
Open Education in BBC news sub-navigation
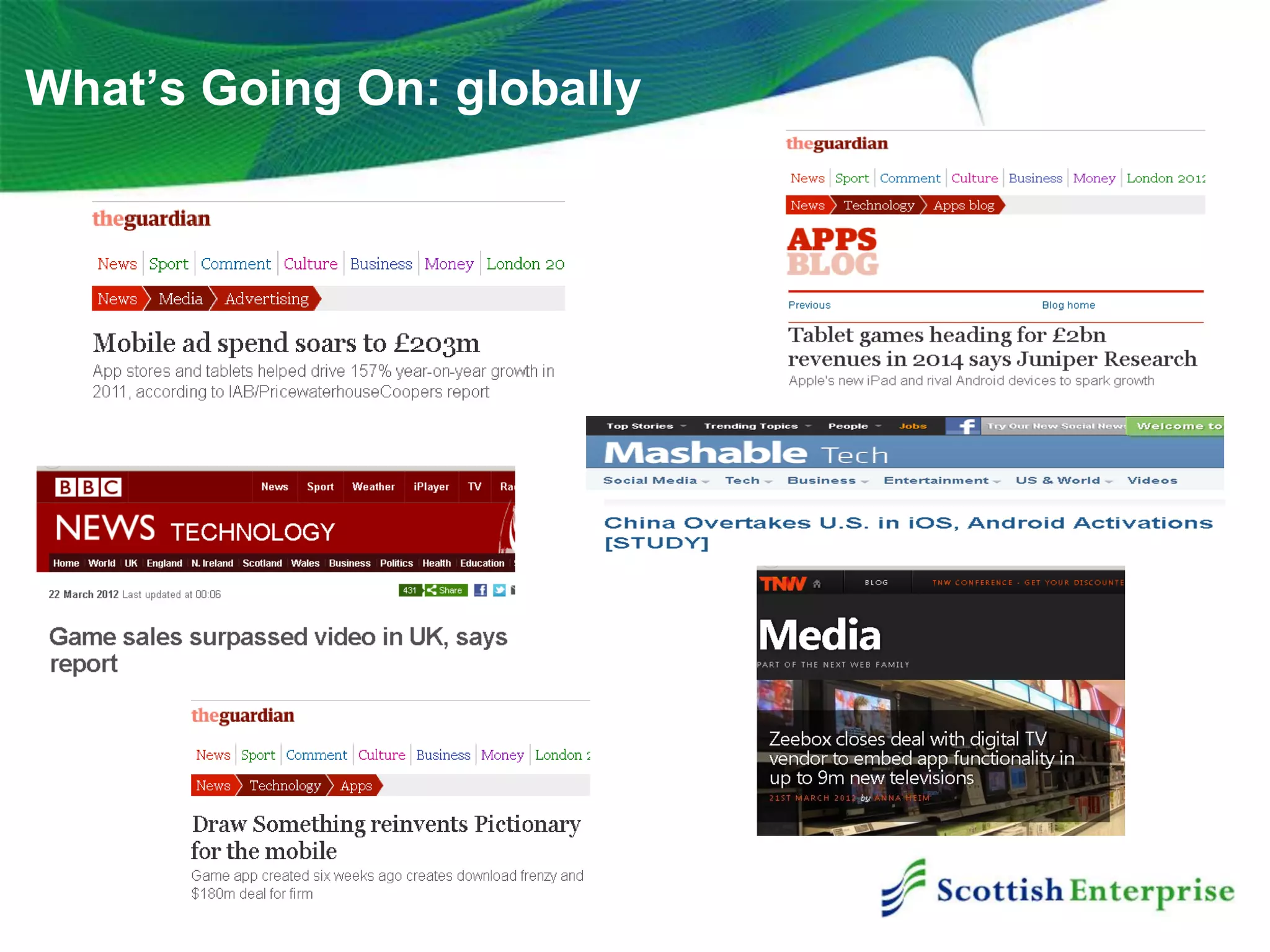(x=482, y=563)
